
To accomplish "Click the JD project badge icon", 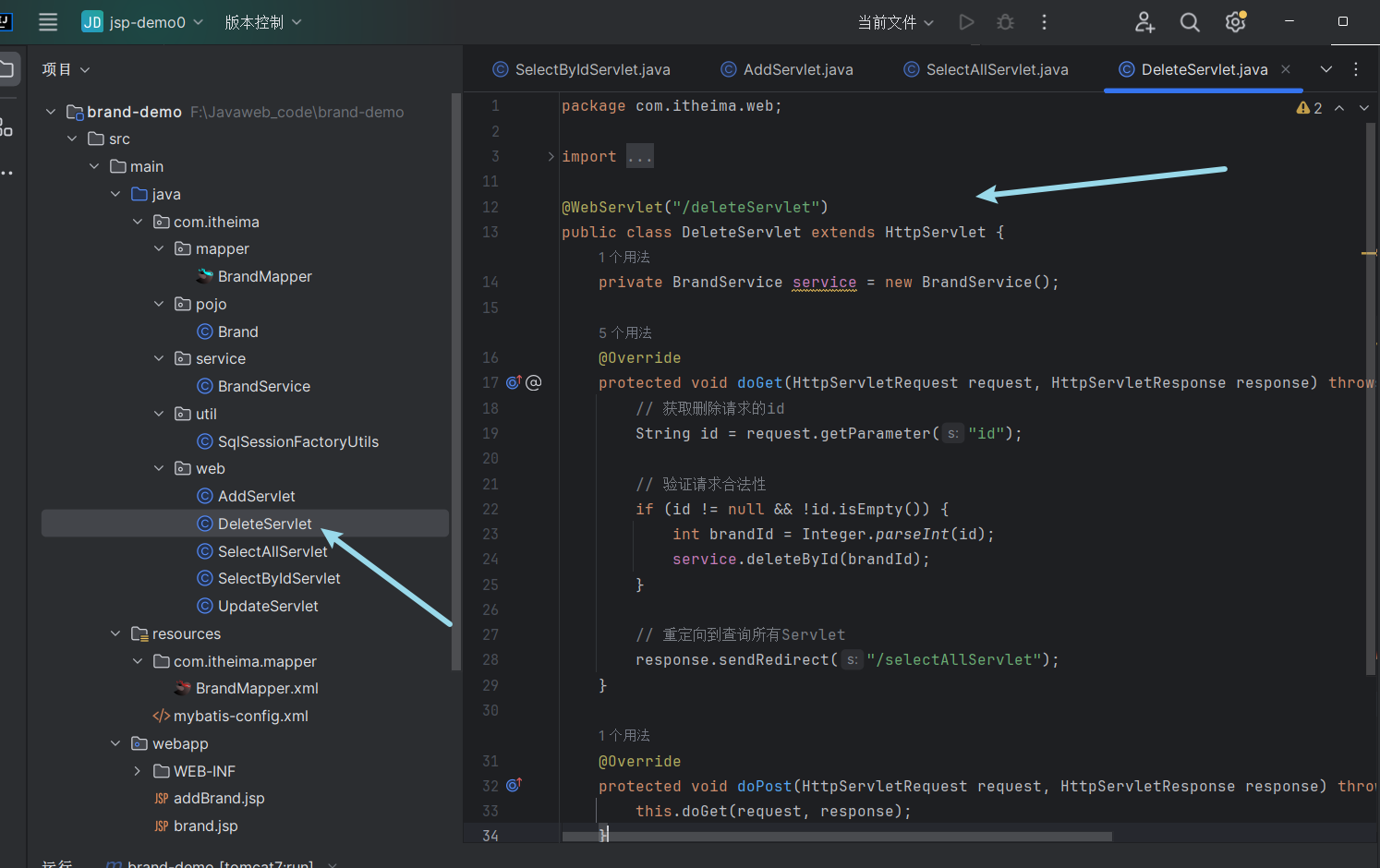I will (x=92, y=22).
